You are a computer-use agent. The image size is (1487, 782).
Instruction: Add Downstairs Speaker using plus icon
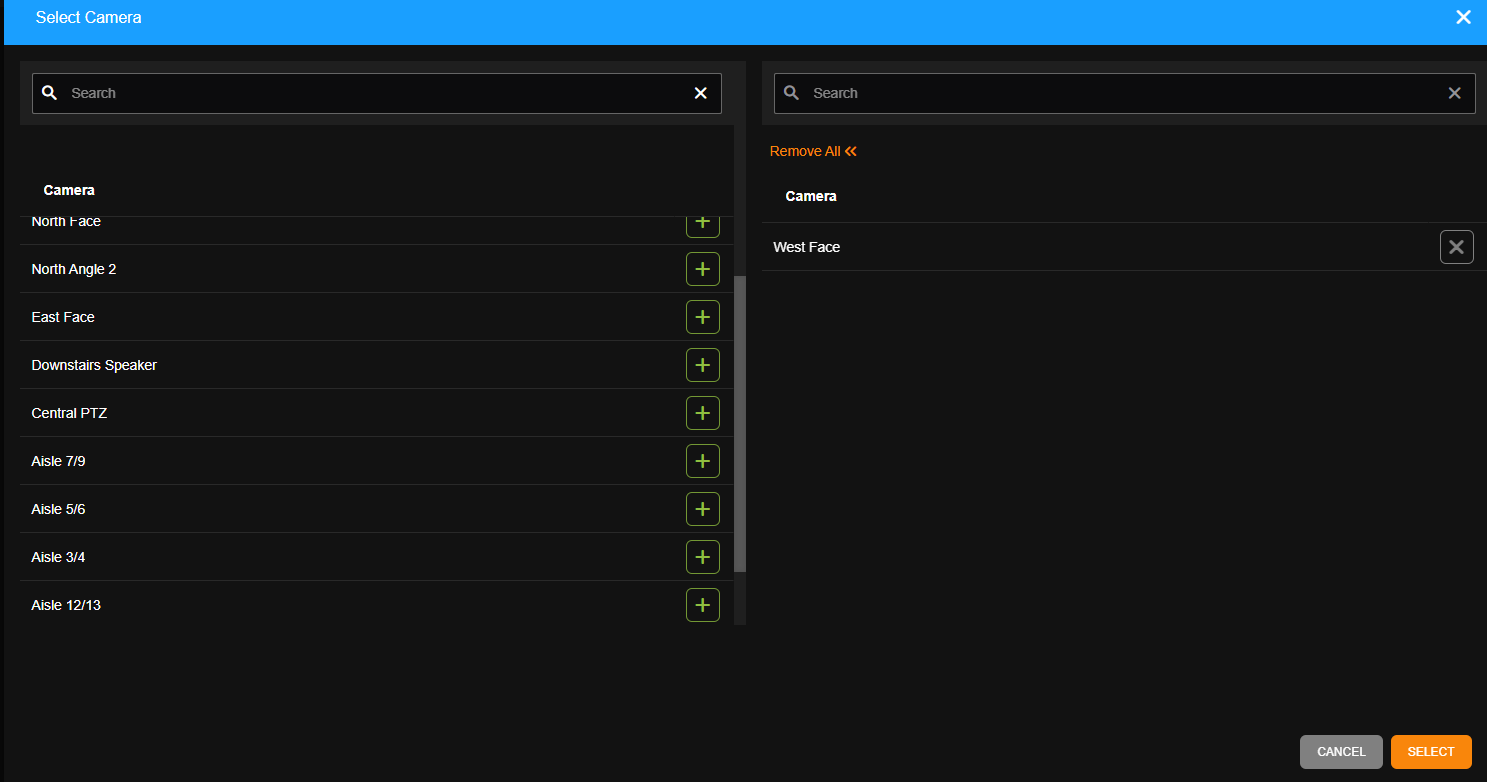(x=703, y=365)
